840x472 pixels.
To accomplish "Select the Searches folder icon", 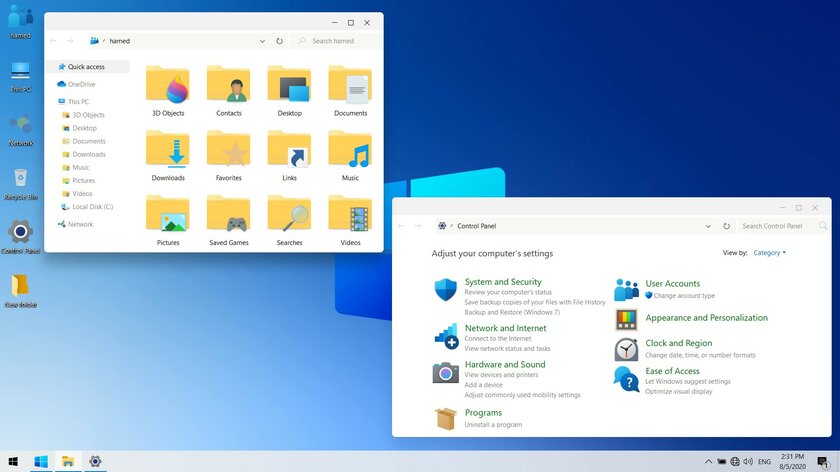I will point(290,216).
